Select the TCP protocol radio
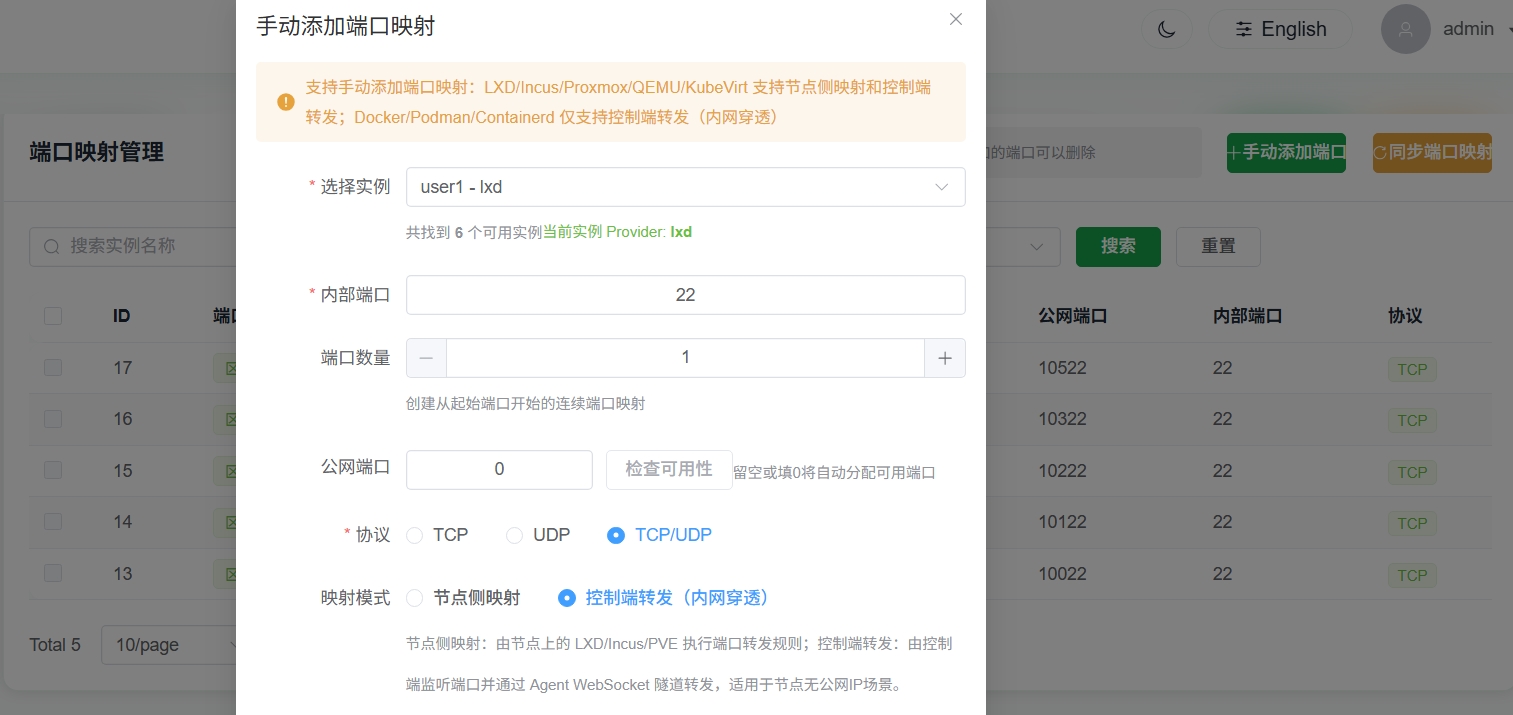This screenshot has height=715, width=1513. pyautogui.click(x=437, y=535)
